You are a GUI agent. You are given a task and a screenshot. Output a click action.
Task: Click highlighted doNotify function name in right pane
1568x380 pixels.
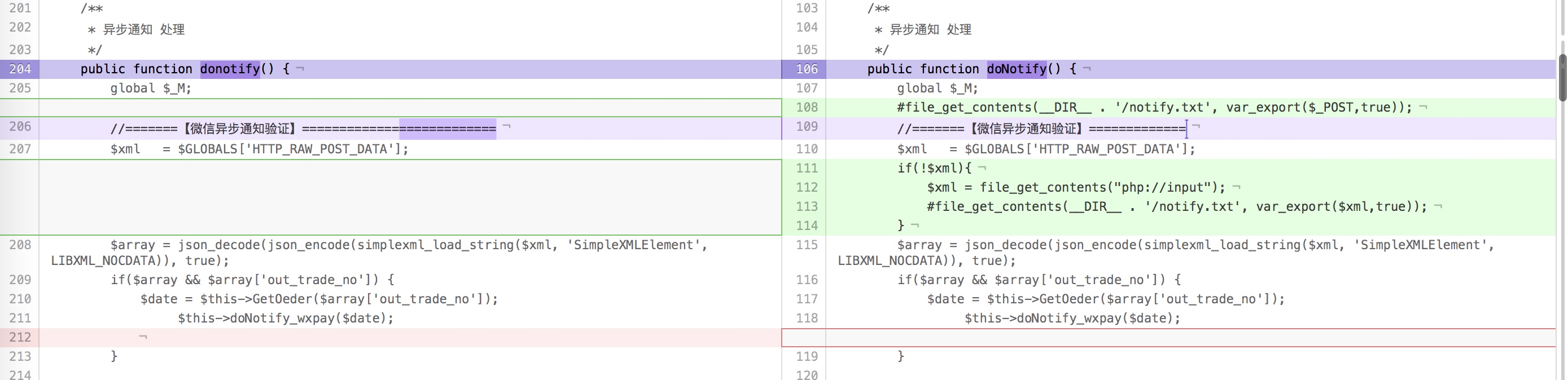click(1016, 69)
